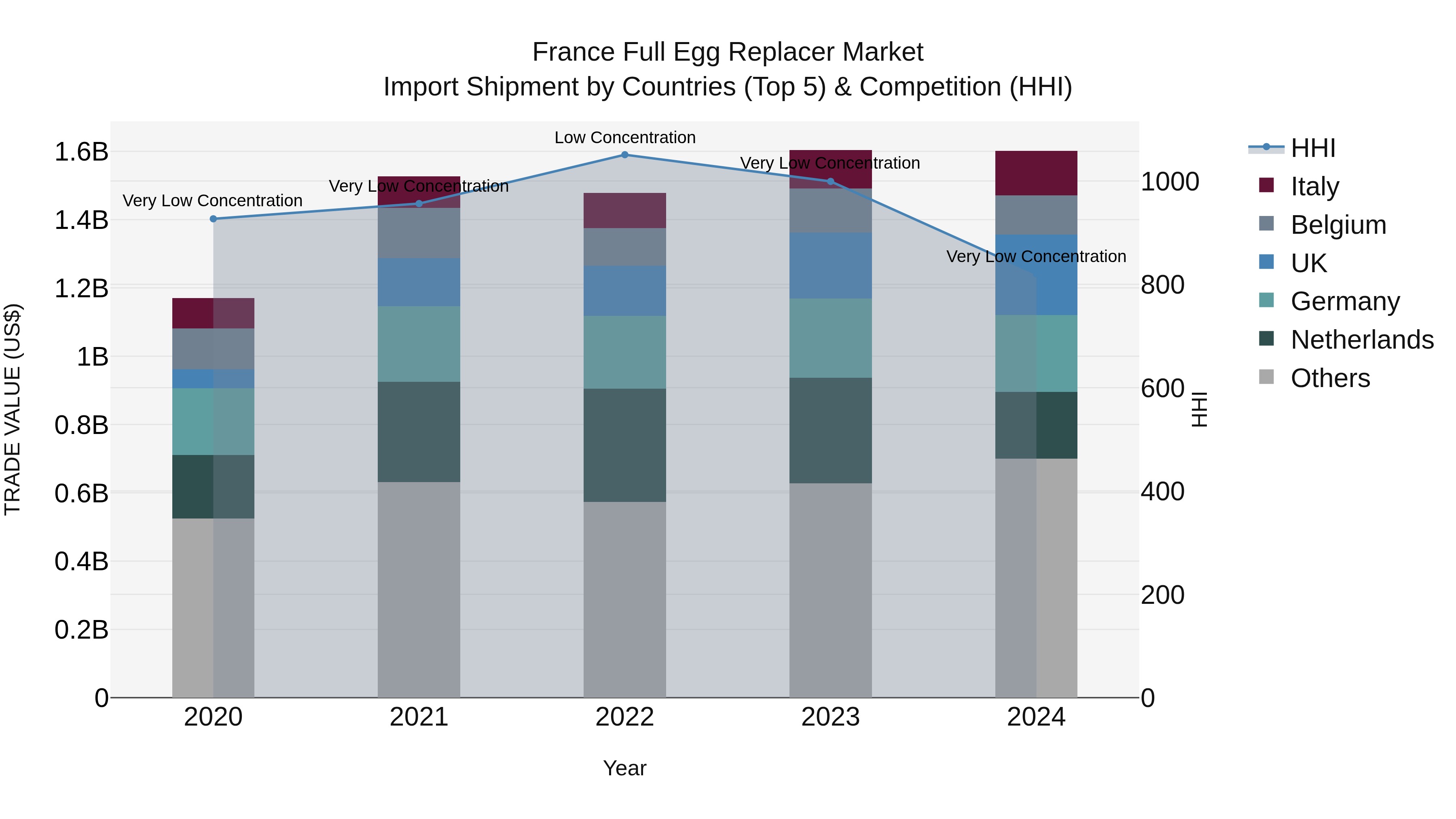The height and width of the screenshot is (819, 1456).
Task: Click the Others gray legend swatch
Action: [x=1267, y=377]
